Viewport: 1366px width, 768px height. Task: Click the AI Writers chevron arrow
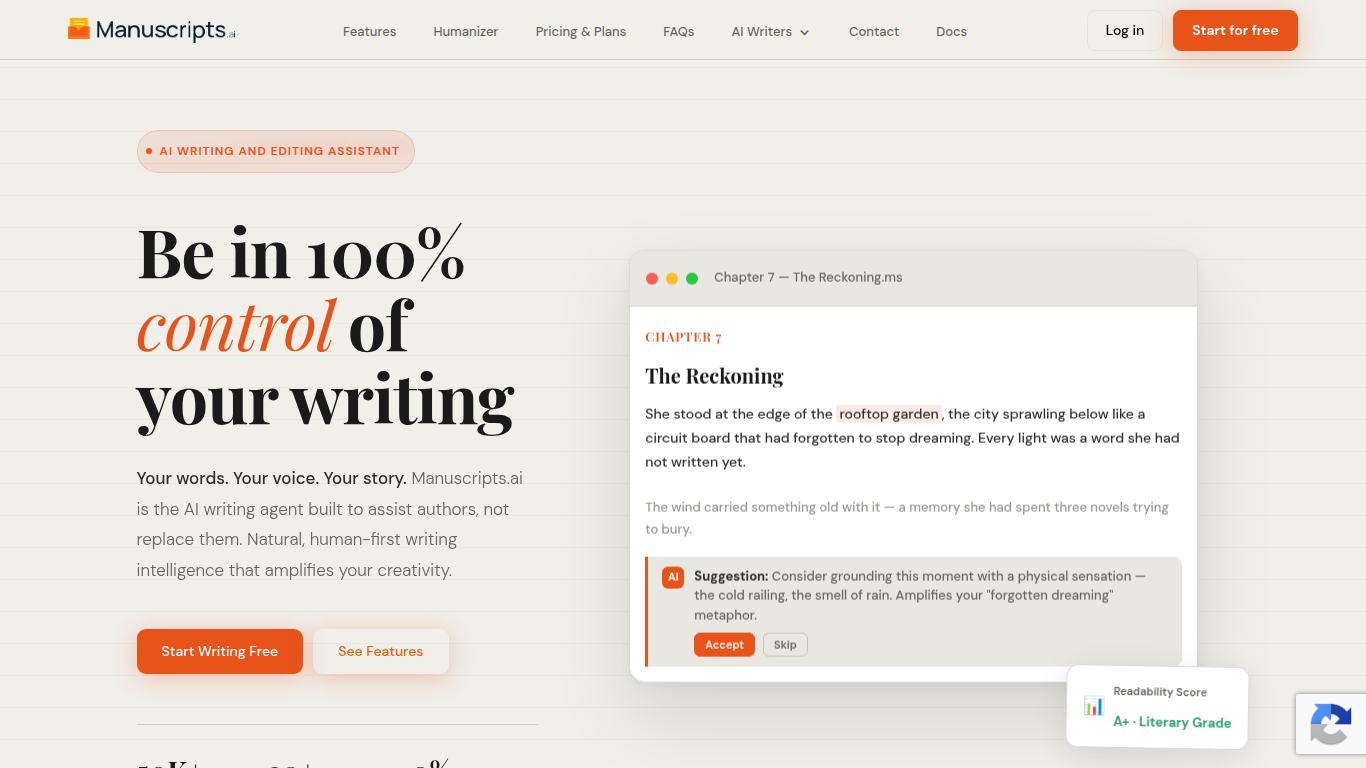click(805, 32)
